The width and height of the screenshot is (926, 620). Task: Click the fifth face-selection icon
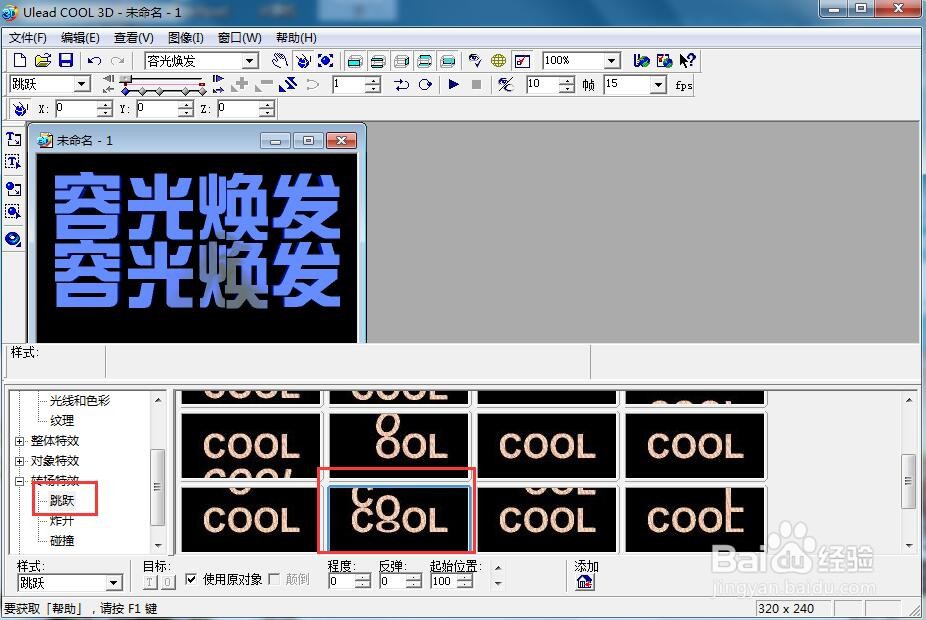448,61
